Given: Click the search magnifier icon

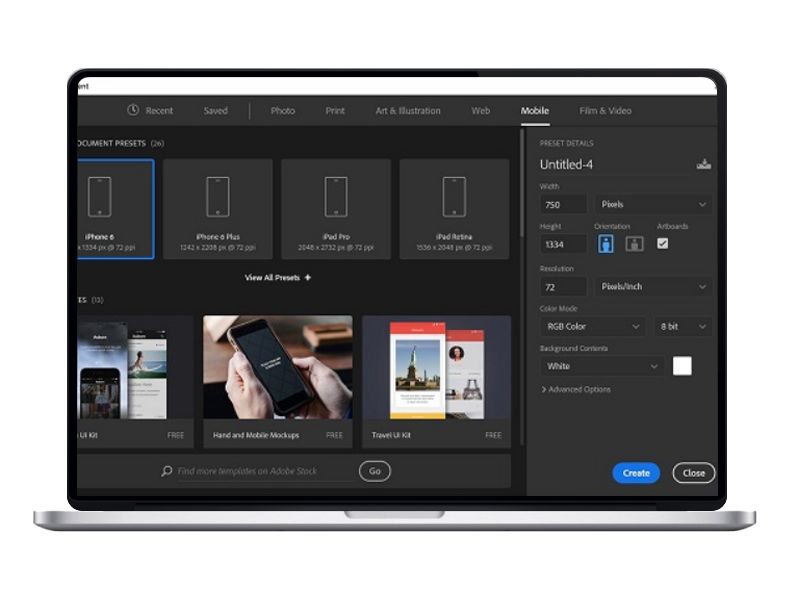Looking at the screenshot, I should [167, 471].
